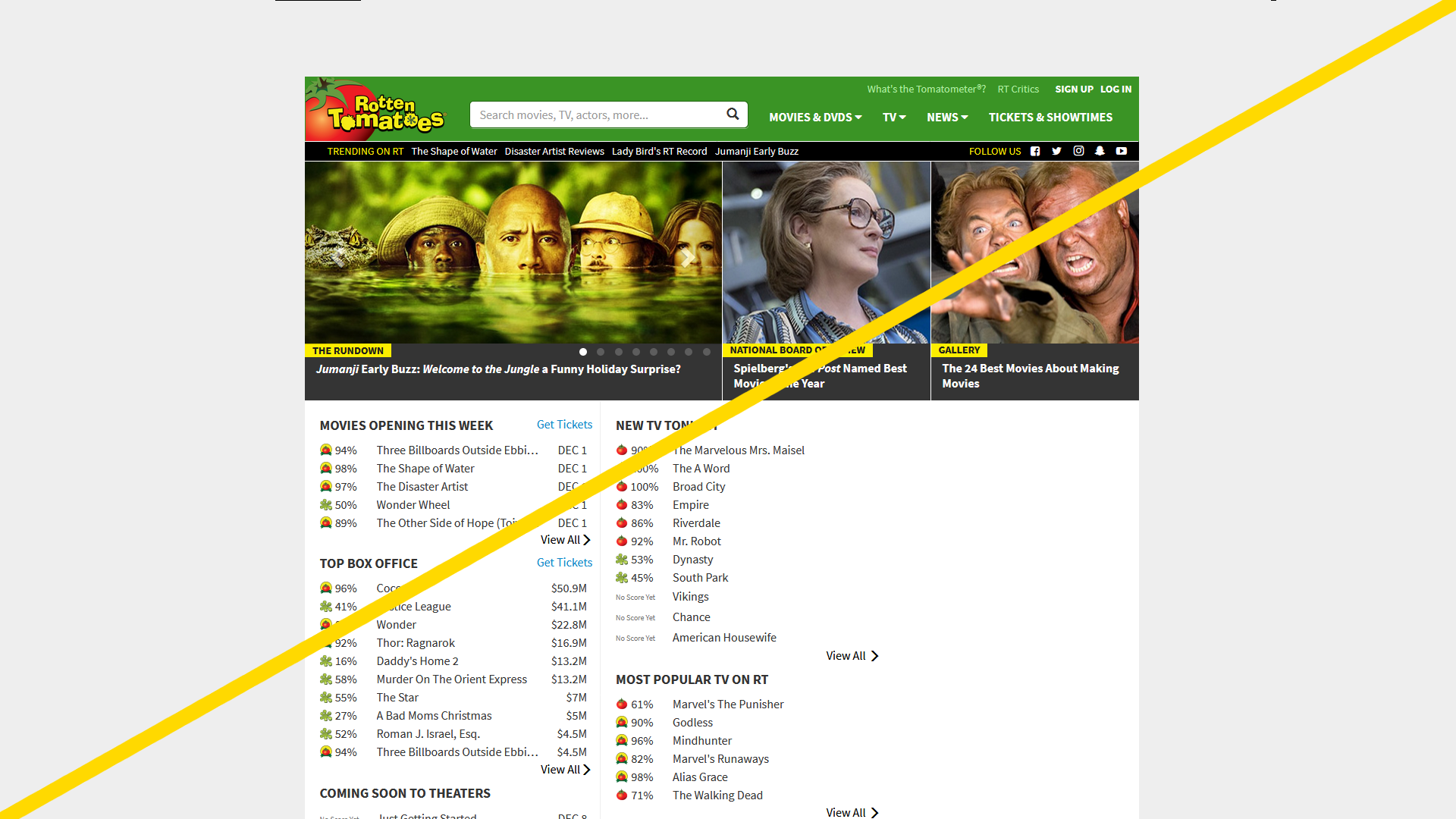Select eighth carousel dot indicator
Viewport: 1456px width, 819px height.
[707, 352]
